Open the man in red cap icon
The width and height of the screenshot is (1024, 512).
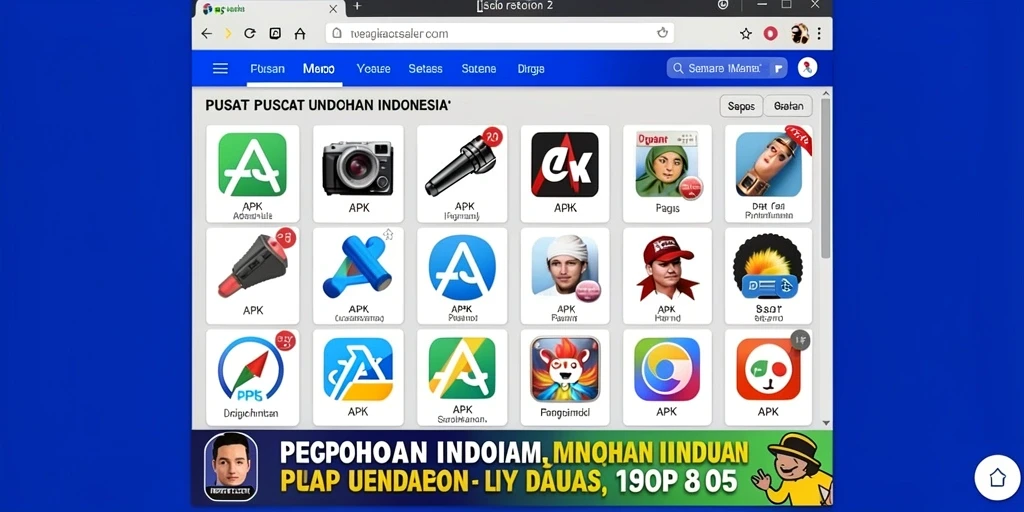[666, 268]
